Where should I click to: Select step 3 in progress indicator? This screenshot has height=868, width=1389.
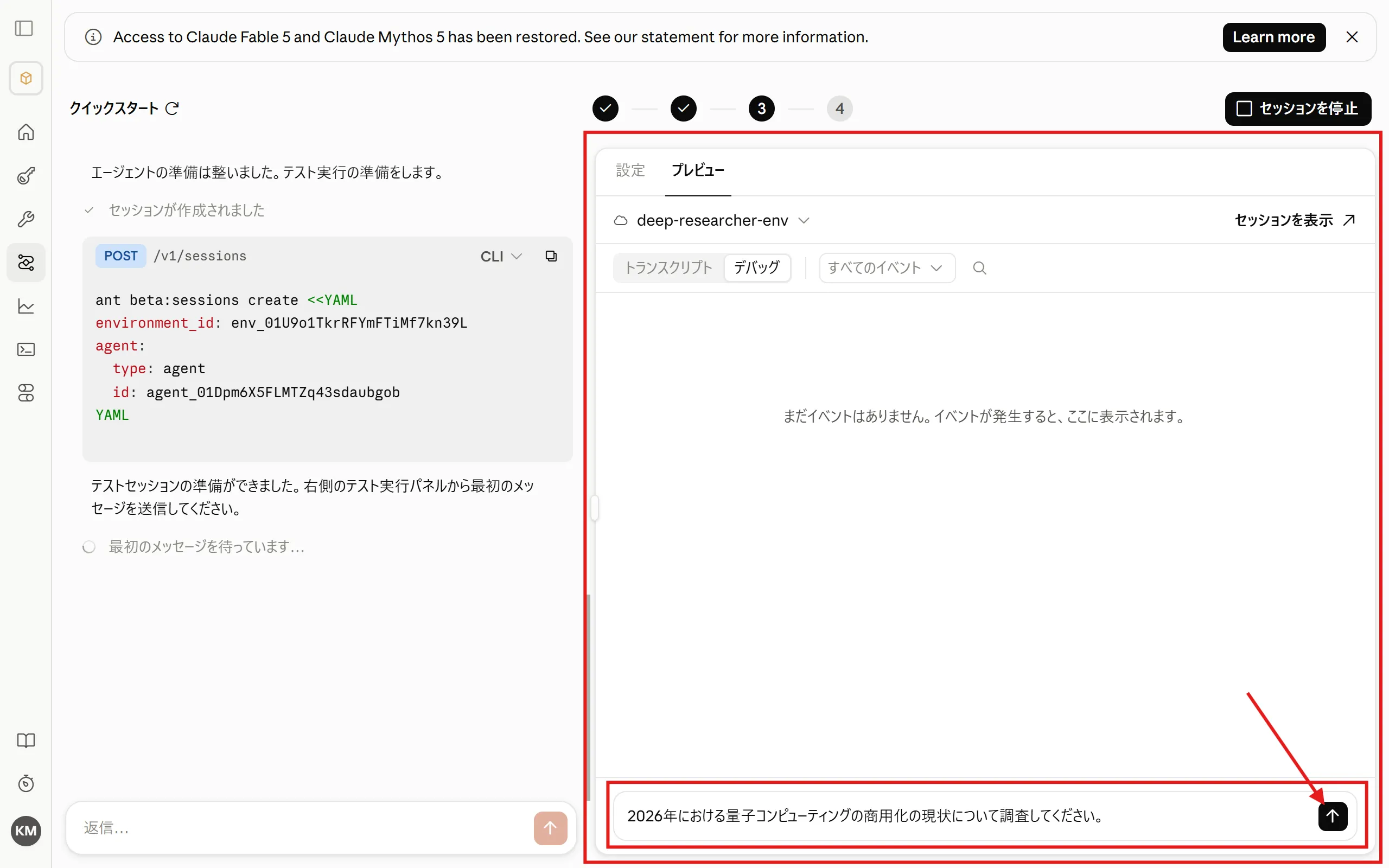coord(761,108)
